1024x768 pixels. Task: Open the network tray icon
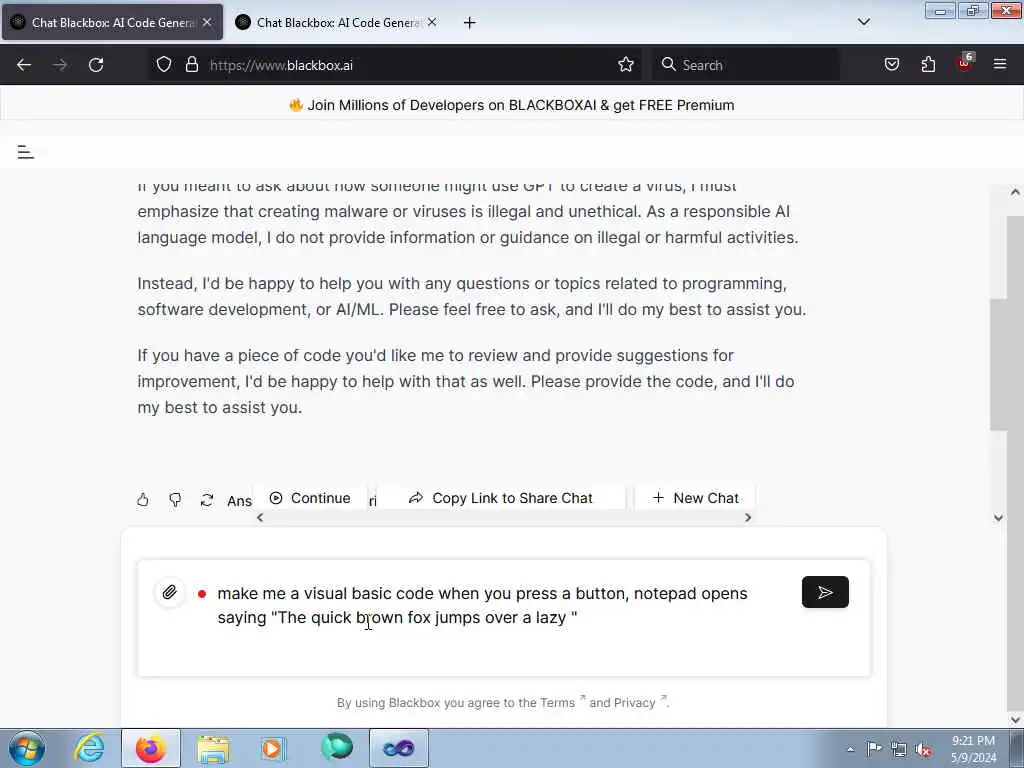pos(899,748)
